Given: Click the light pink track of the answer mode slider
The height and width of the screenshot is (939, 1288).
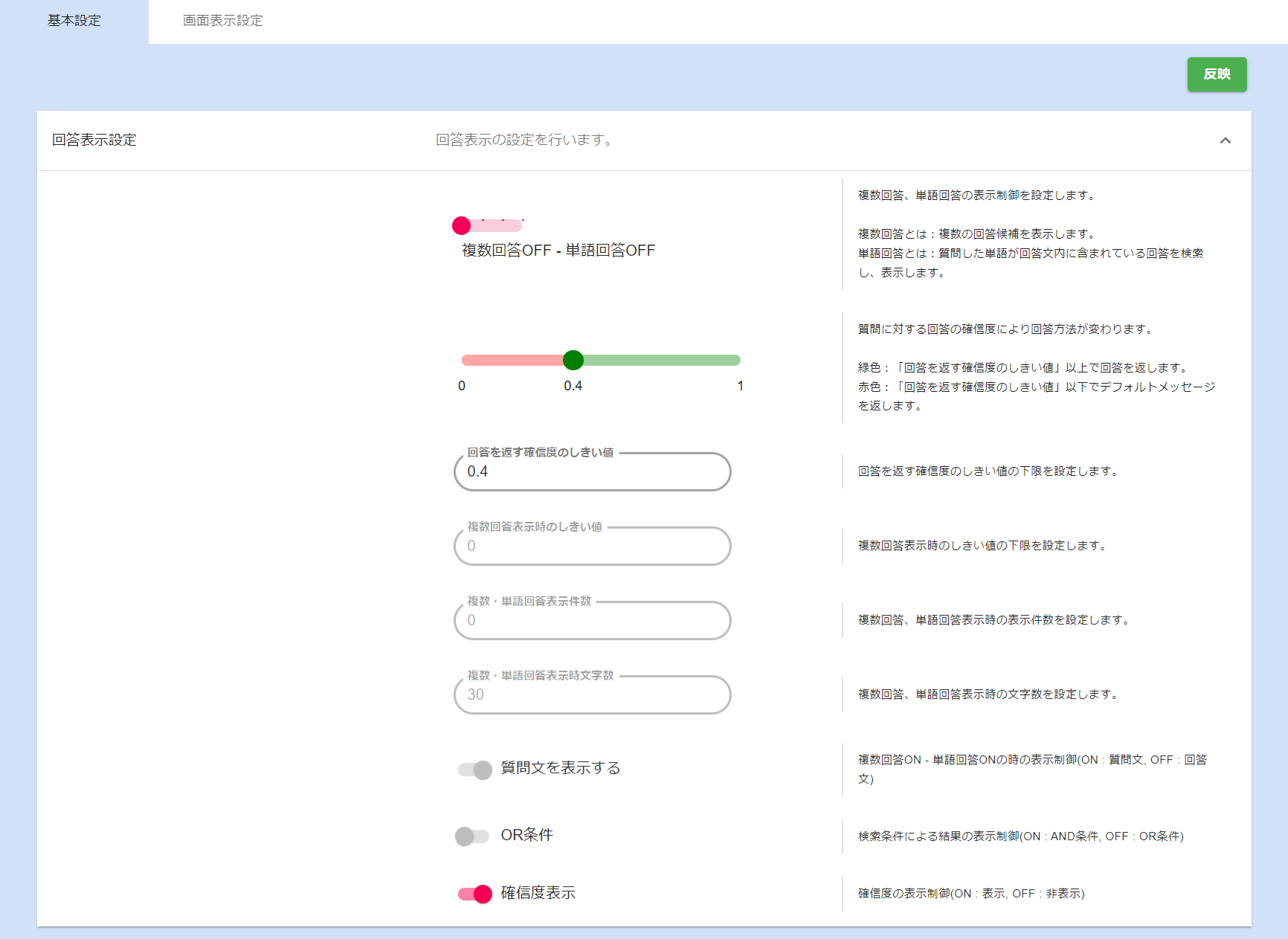Looking at the screenshot, I should point(498,226).
